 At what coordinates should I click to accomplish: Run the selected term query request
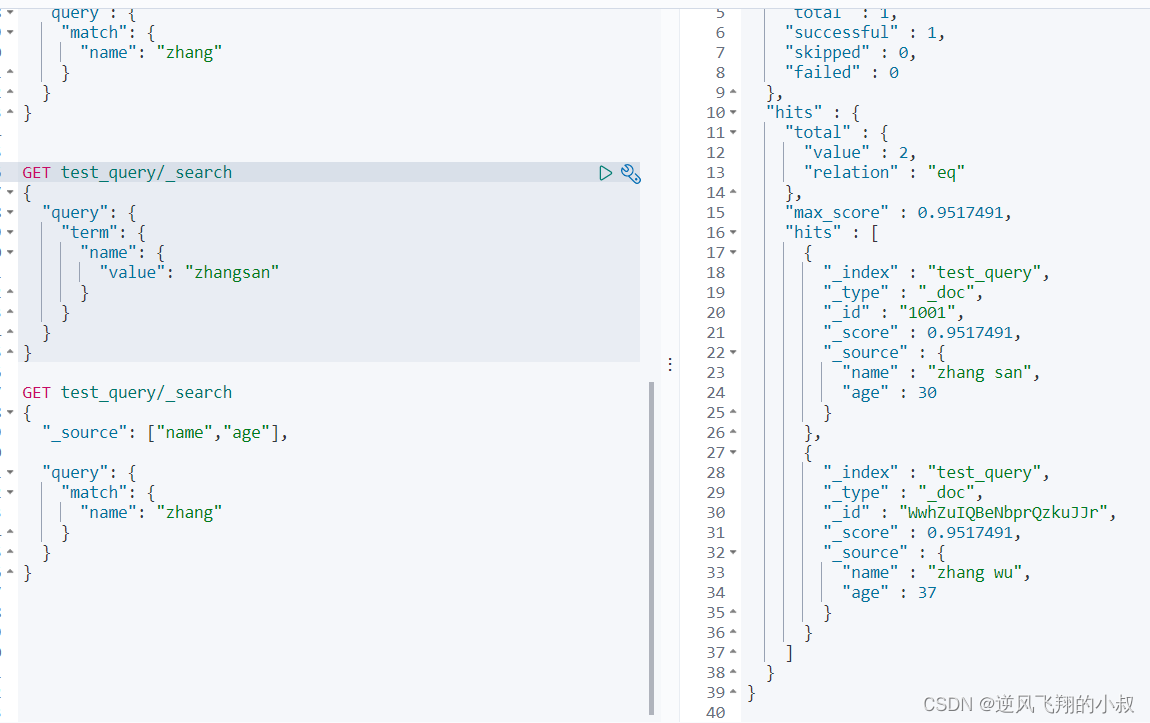click(605, 173)
